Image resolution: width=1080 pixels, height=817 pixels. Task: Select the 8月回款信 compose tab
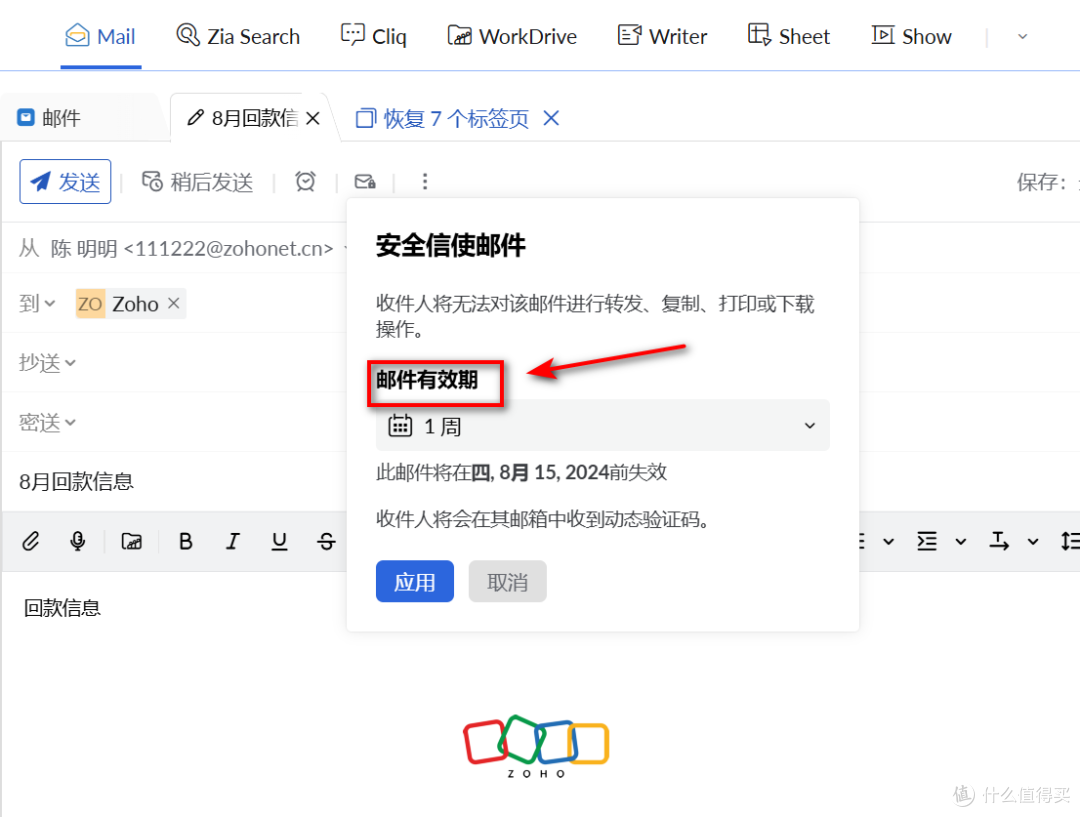(x=242, y=118)
